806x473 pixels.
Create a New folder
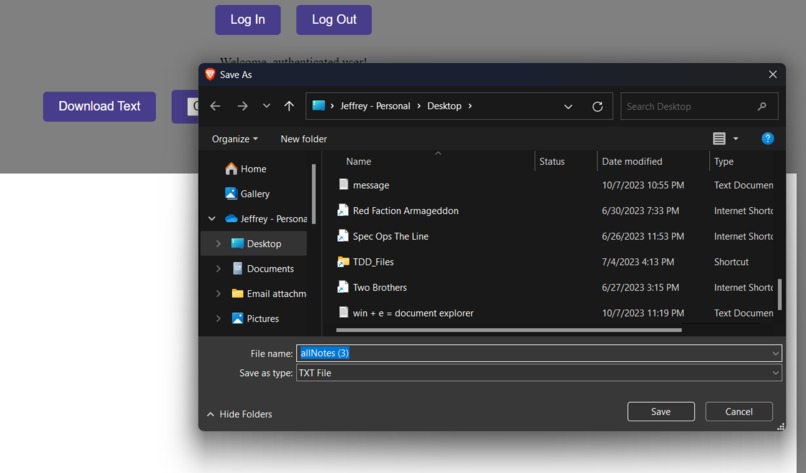pyautogui.click(x=303, y=139)
